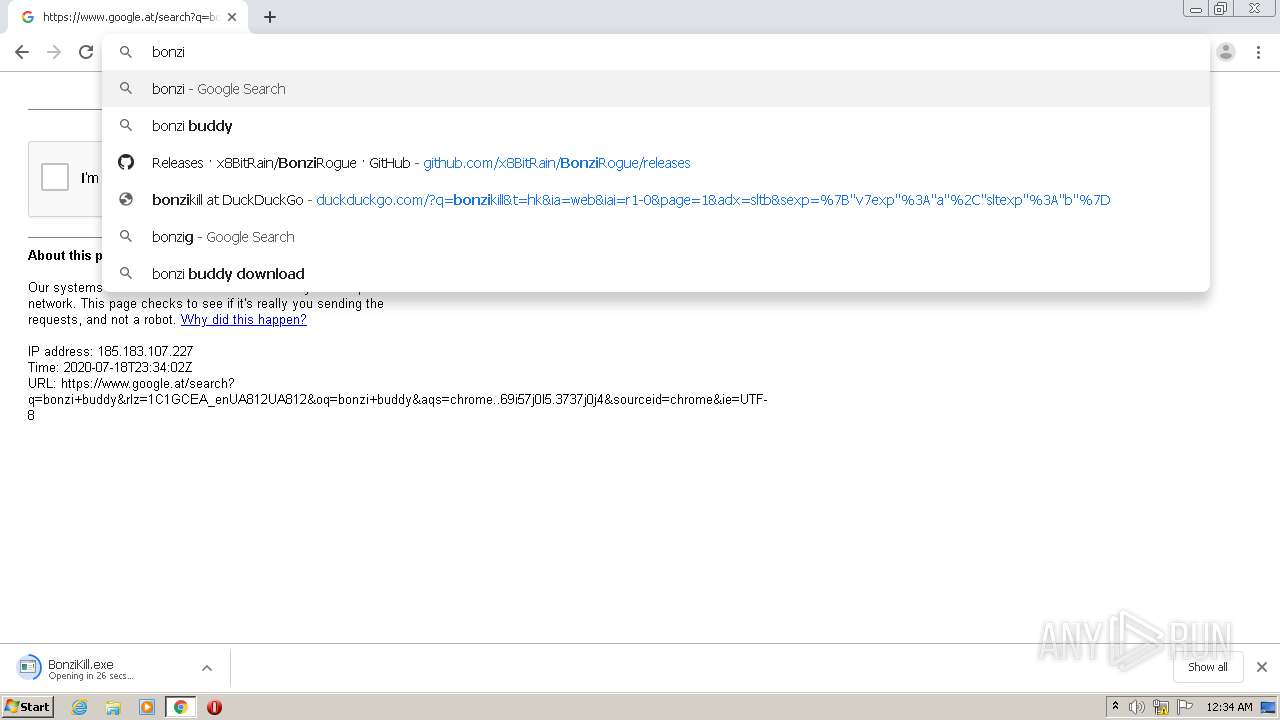The height and width of the screenshot is (720, 1280).
Task: Close the downloads bar
Action: coord(1262,667)
